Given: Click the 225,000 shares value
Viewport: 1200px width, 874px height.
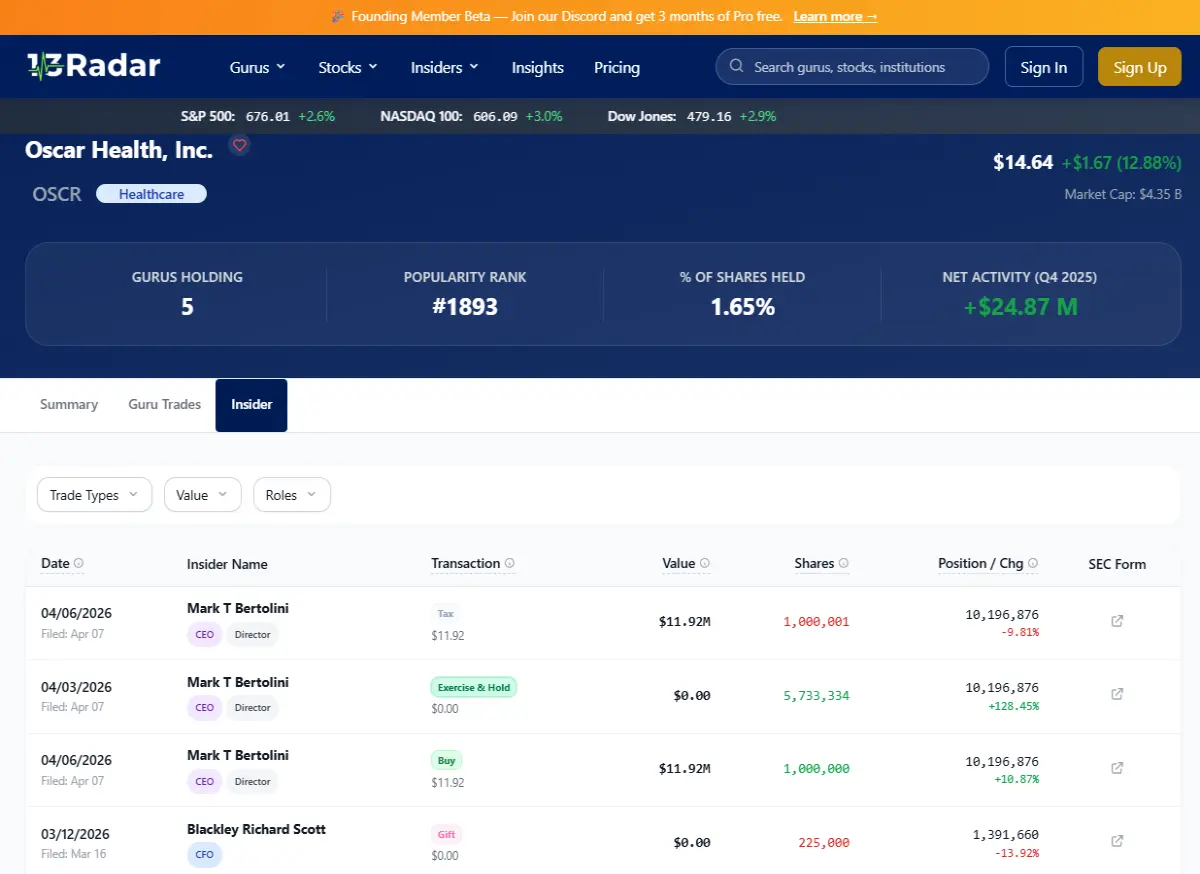Looking at the screenshot, I should [x=824, y=842].
